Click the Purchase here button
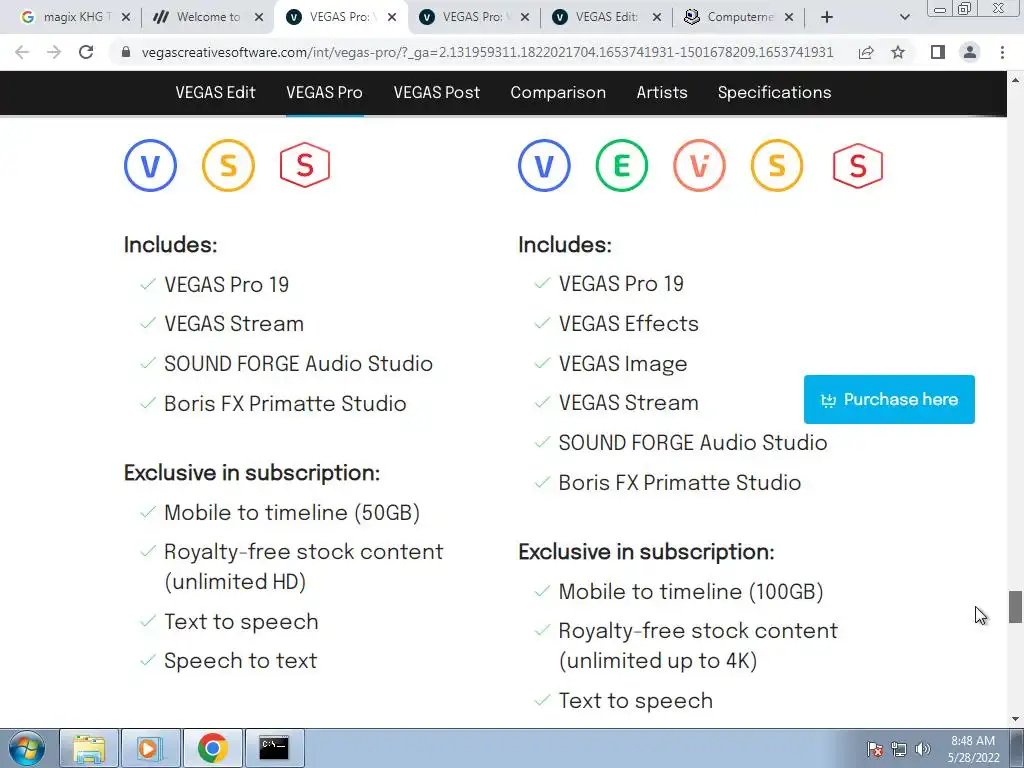The image size is (1024, 768). 889,400
